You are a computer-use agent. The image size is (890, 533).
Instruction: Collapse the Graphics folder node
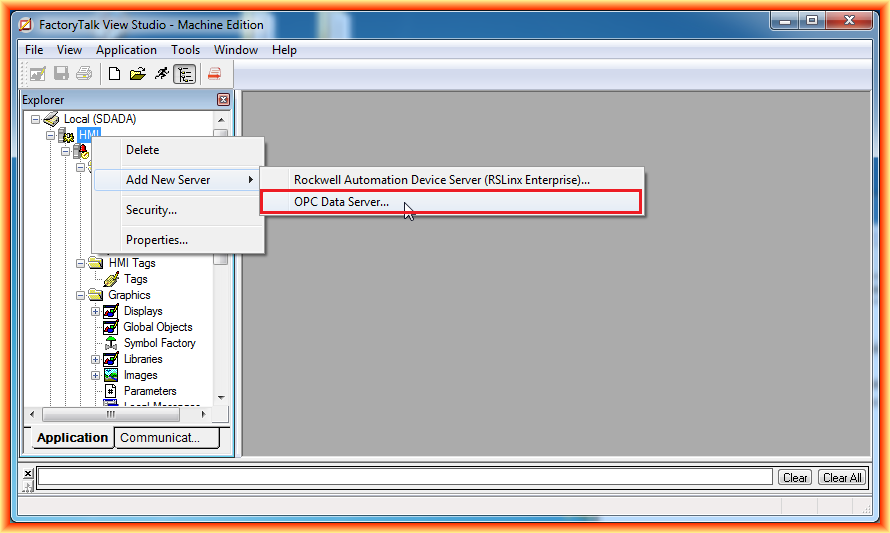[81, 295]
